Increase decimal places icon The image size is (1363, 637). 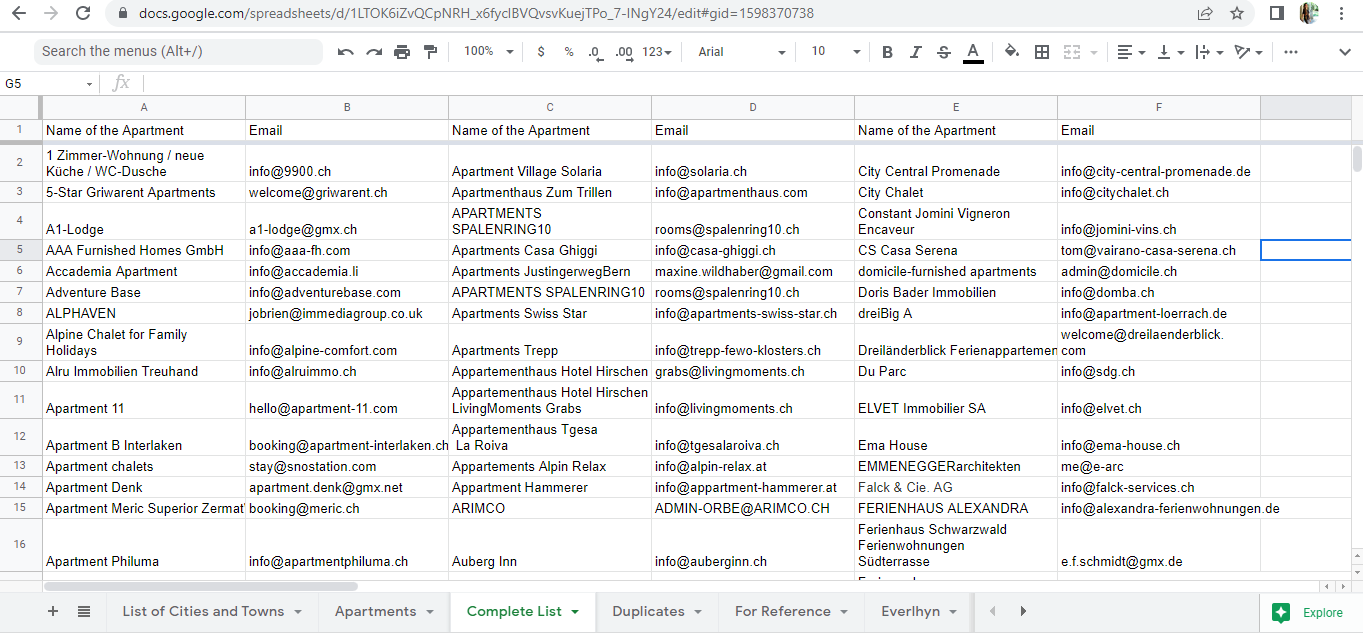[624, 52]
